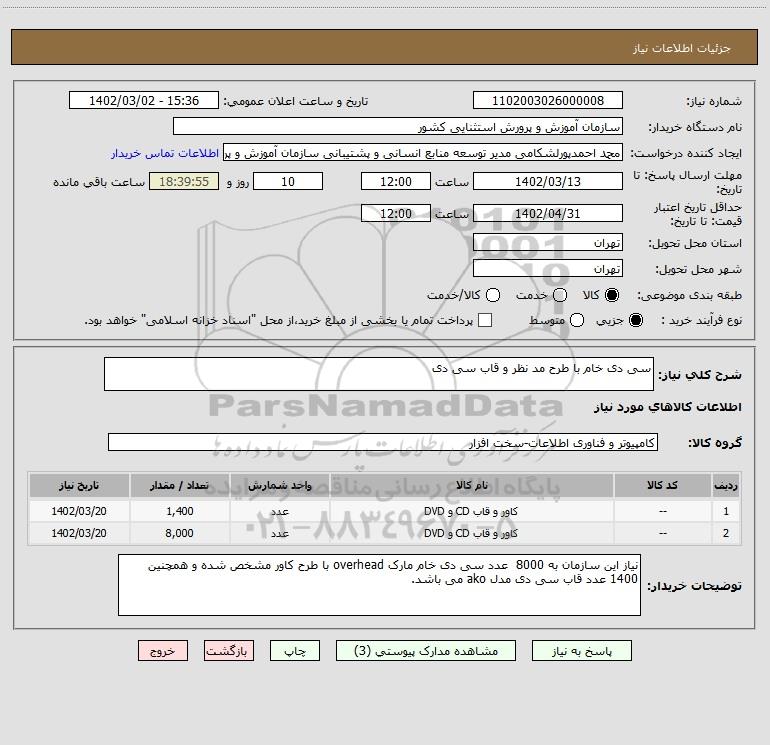Click the پاسخ به نیاز button
This screenshot has width=770, height=745.
[581, 651]
